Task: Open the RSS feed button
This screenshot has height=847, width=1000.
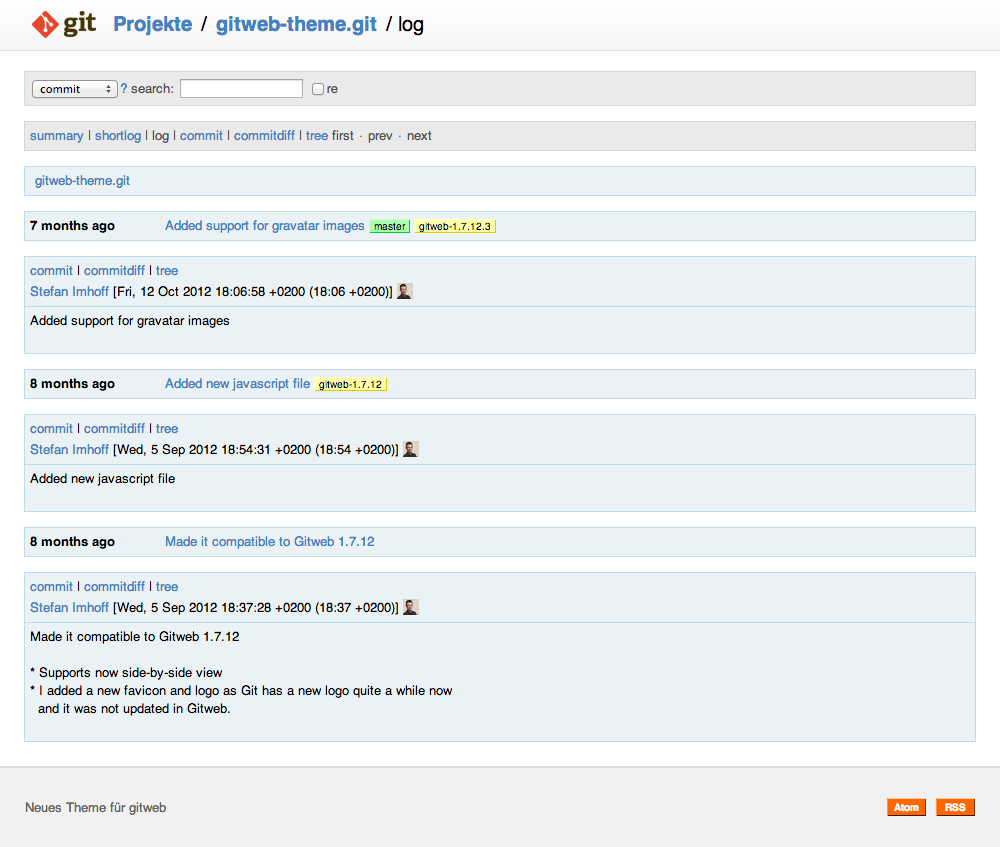Action: (x=955, y=807)
